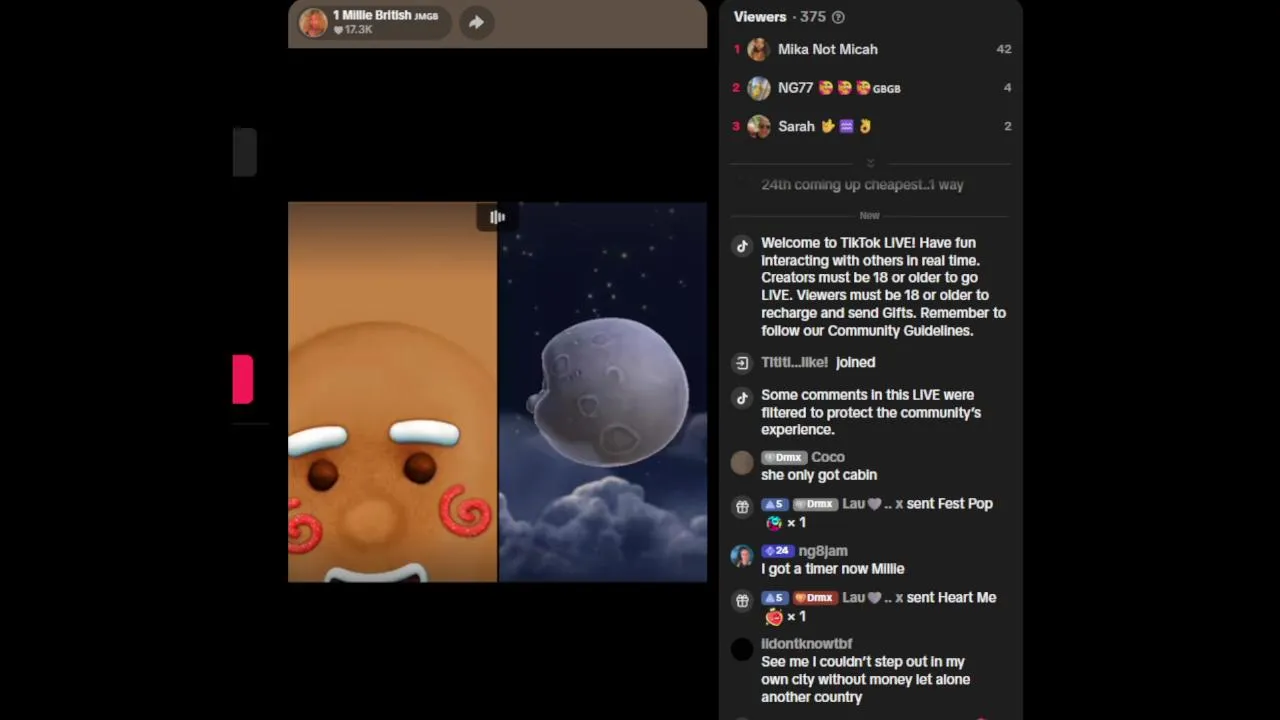Click the gift icon beside Heart Me message
The image size is (1280, 720).
click(742, 601)
